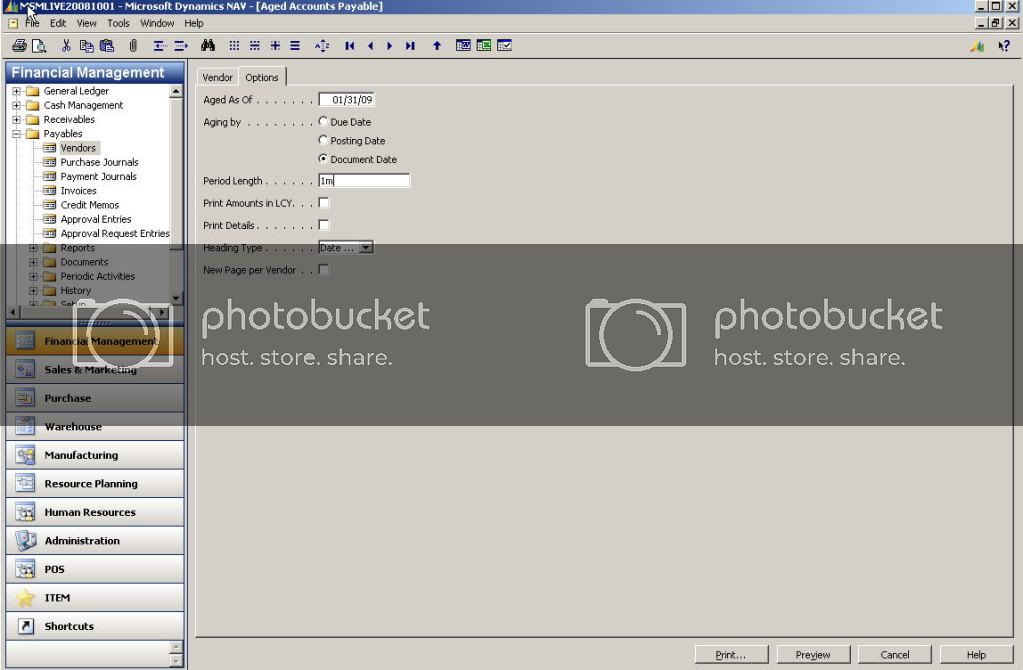Click the Print... button
This screenshot has width=1023, height=670.
(731, 654)
